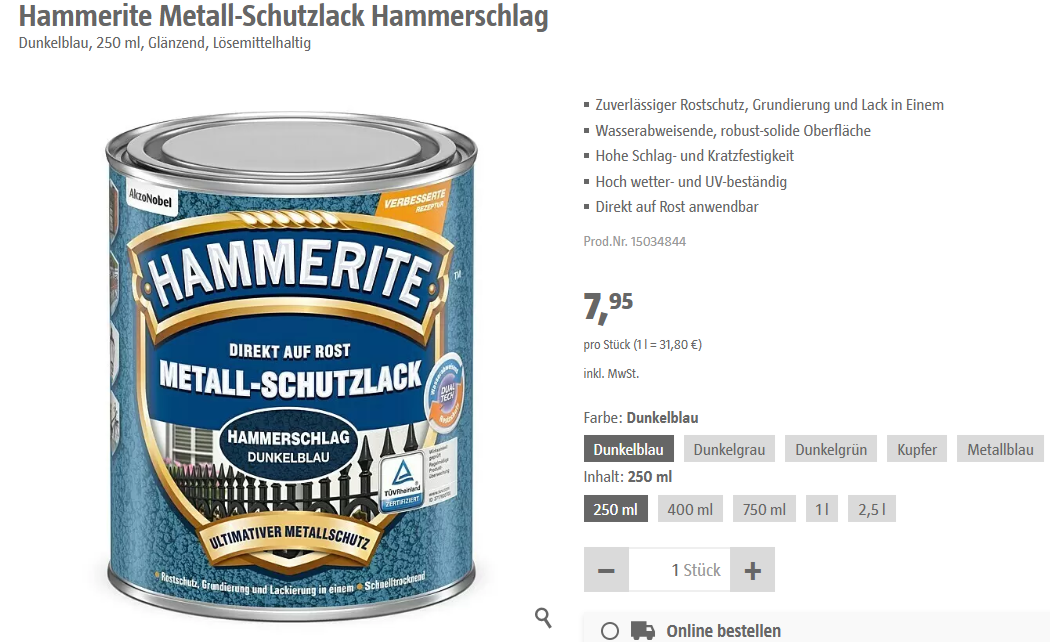Switch to the Metallblau color
Image resolution: width=1050 pixels, height=642 pixels.
tap(1000, 449)
